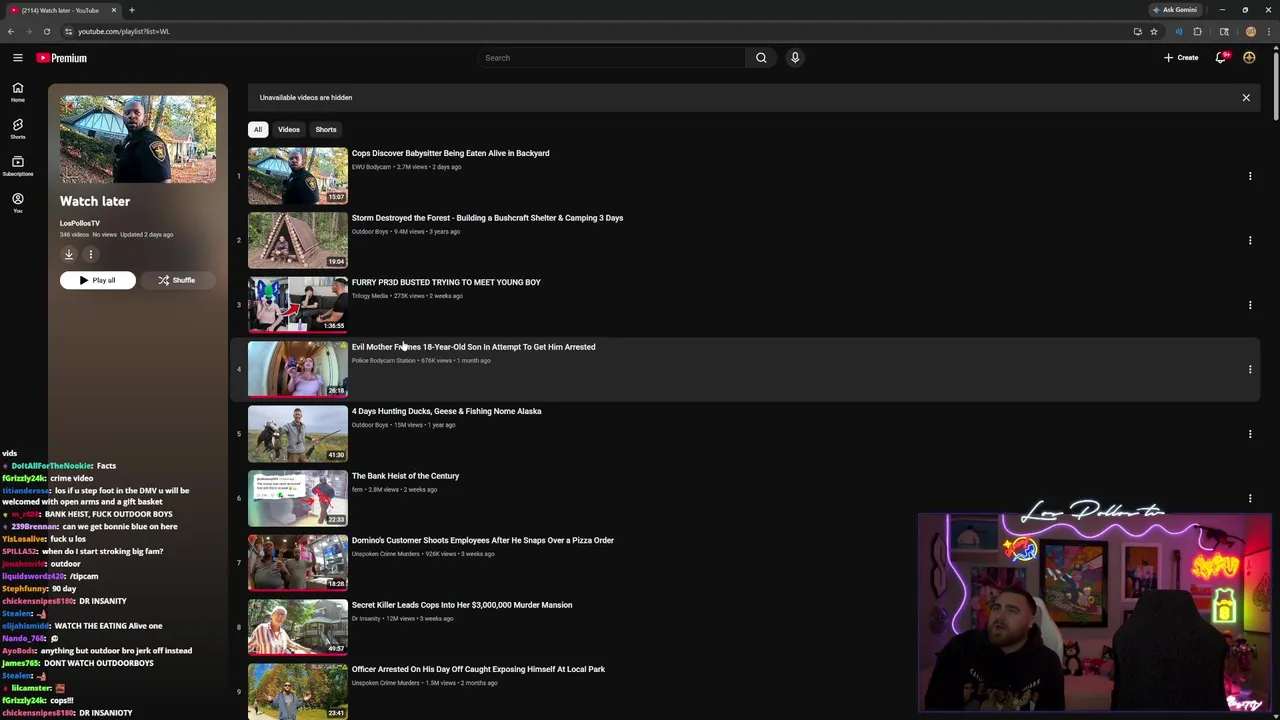Open Chrome Extensions puzzle icon
This screenshot has width=1280, height=720.
pyautogui.click(x=1197, y=31)
